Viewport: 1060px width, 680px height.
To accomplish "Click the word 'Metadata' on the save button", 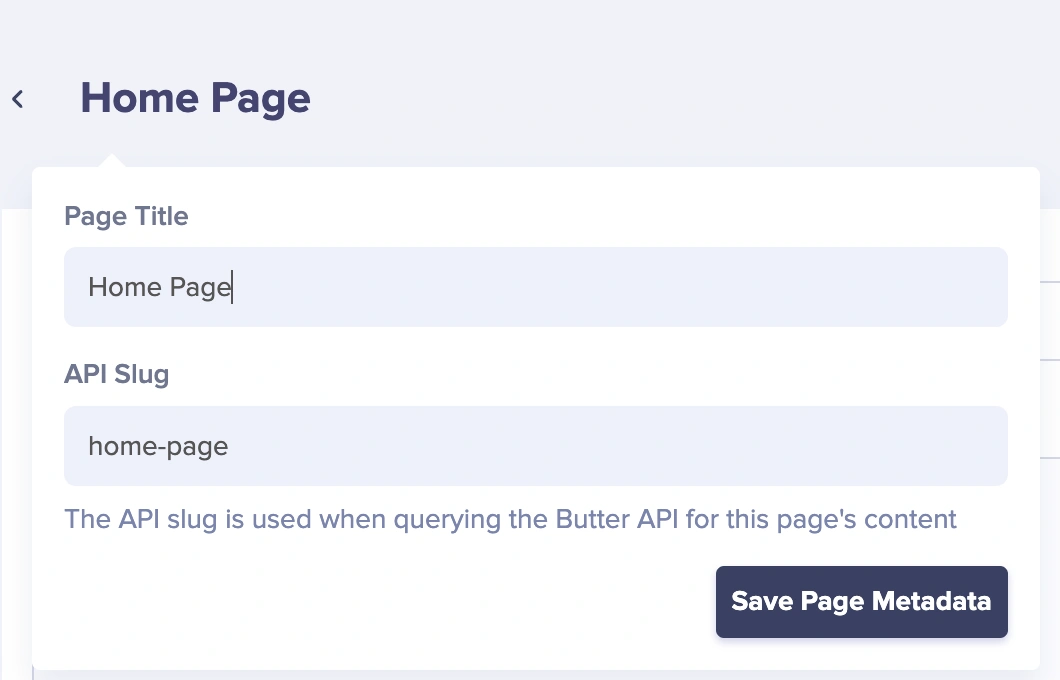I will tap(932, 601).
